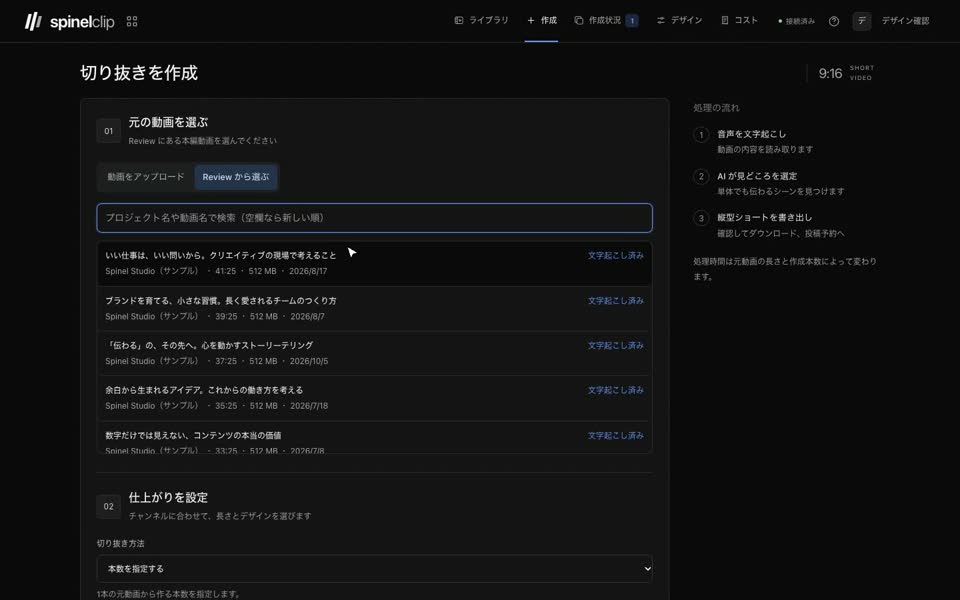Switch to 動画をアップロード option

point(146,177)
